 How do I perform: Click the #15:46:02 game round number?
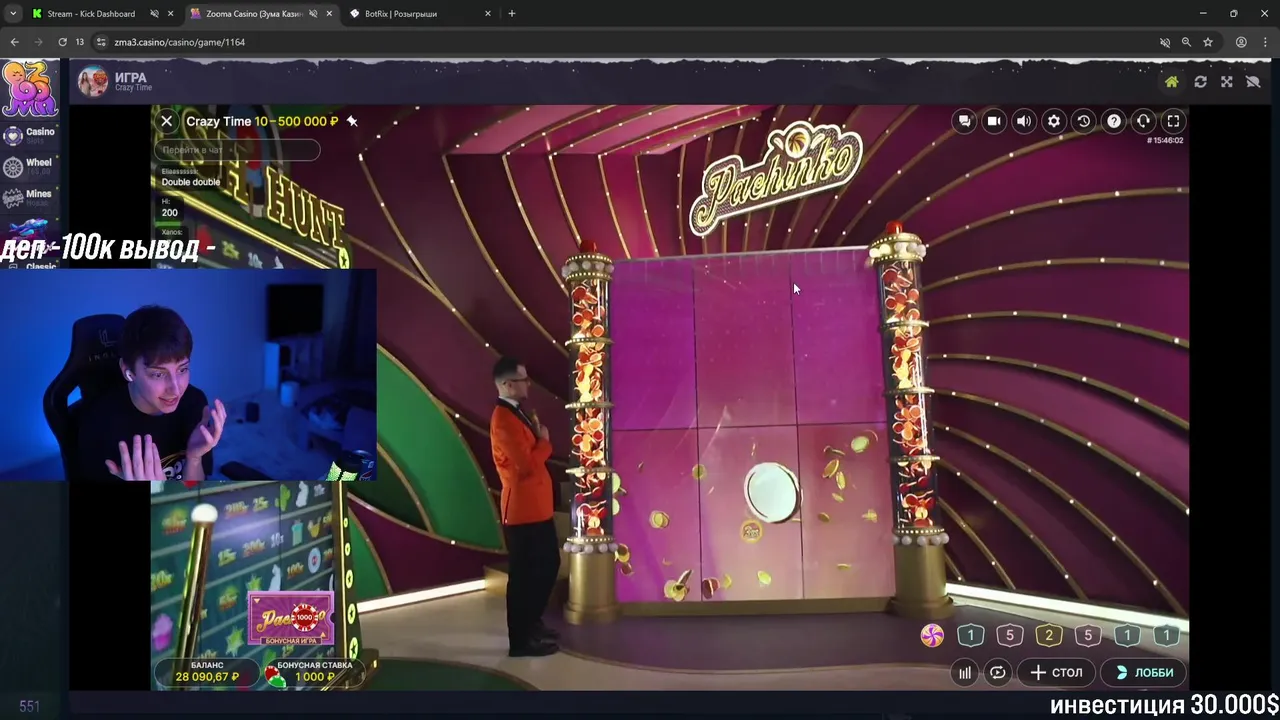click(1165, 141)
